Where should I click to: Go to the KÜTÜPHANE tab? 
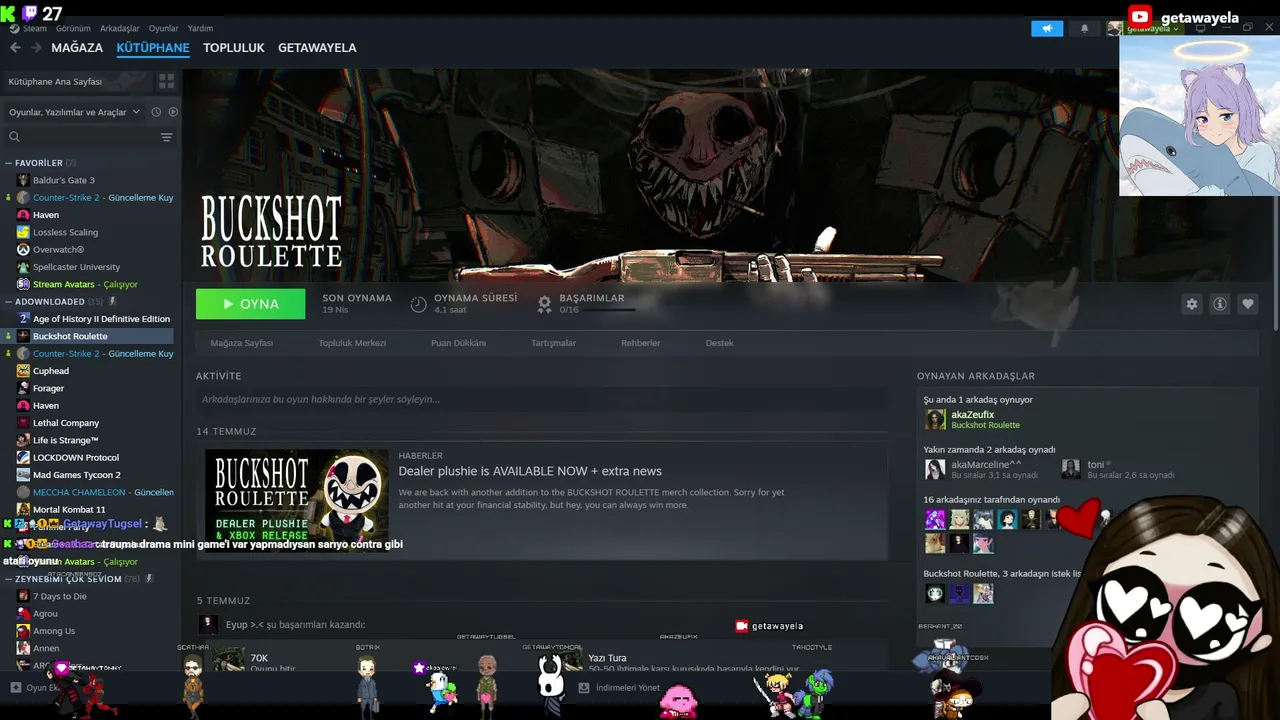click(153, 48)
